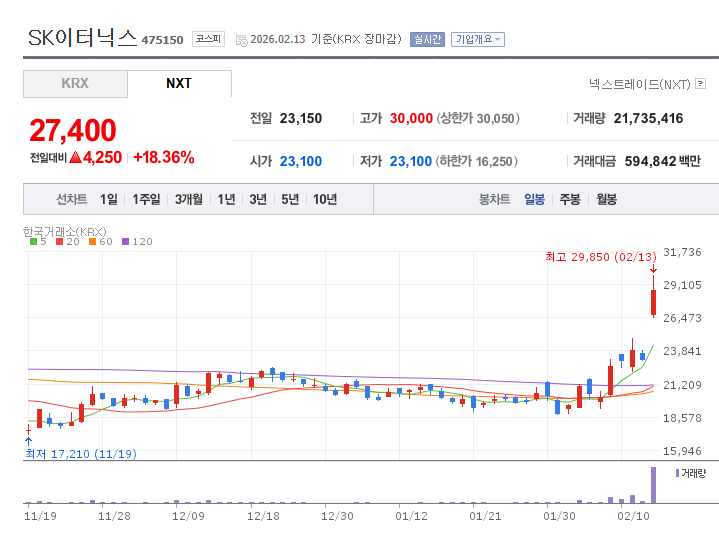Click the 고가 value 30,000
Screen dimensions: 719x535
click(411, 118)
